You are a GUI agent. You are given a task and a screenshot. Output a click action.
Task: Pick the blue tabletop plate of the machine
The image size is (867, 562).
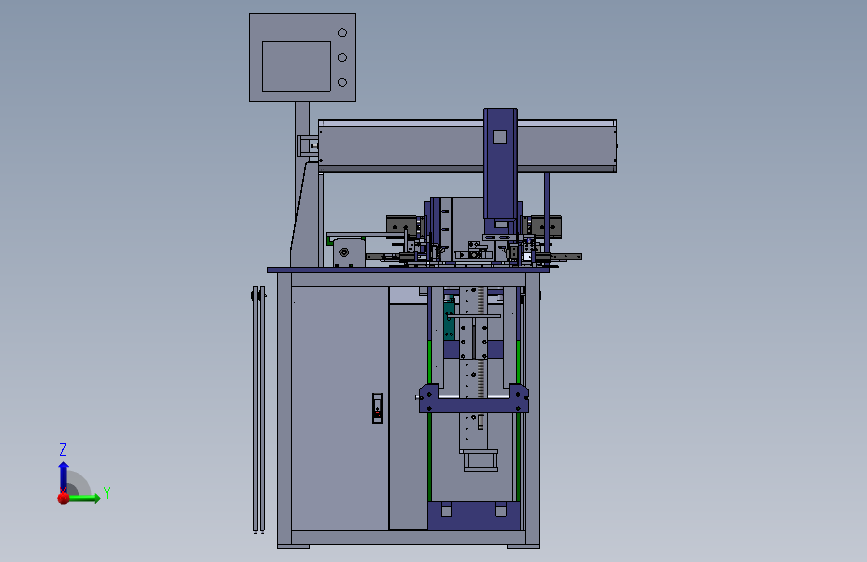tap(408, 270)
